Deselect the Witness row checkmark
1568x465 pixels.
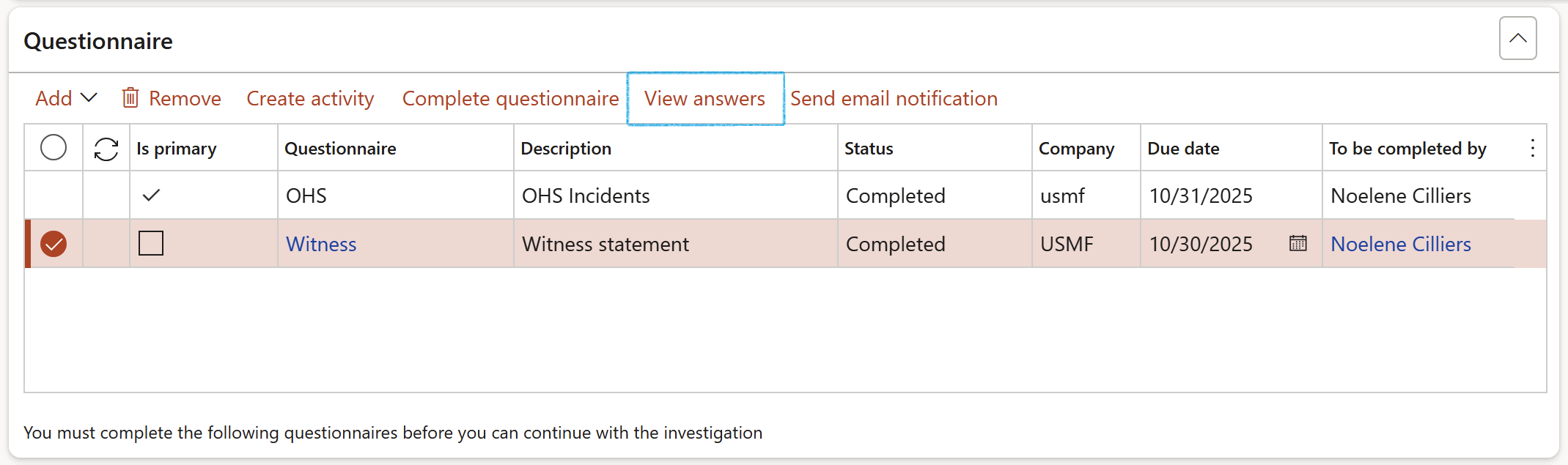54,244
